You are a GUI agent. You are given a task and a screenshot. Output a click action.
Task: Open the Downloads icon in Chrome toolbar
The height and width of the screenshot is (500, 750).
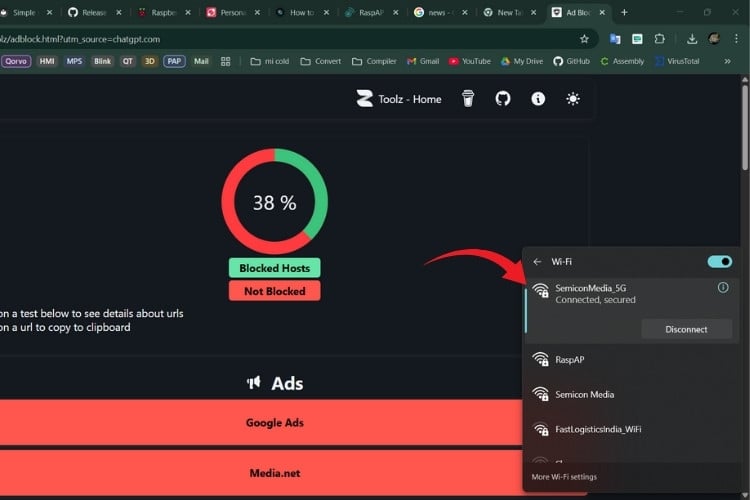coord(692,39)
